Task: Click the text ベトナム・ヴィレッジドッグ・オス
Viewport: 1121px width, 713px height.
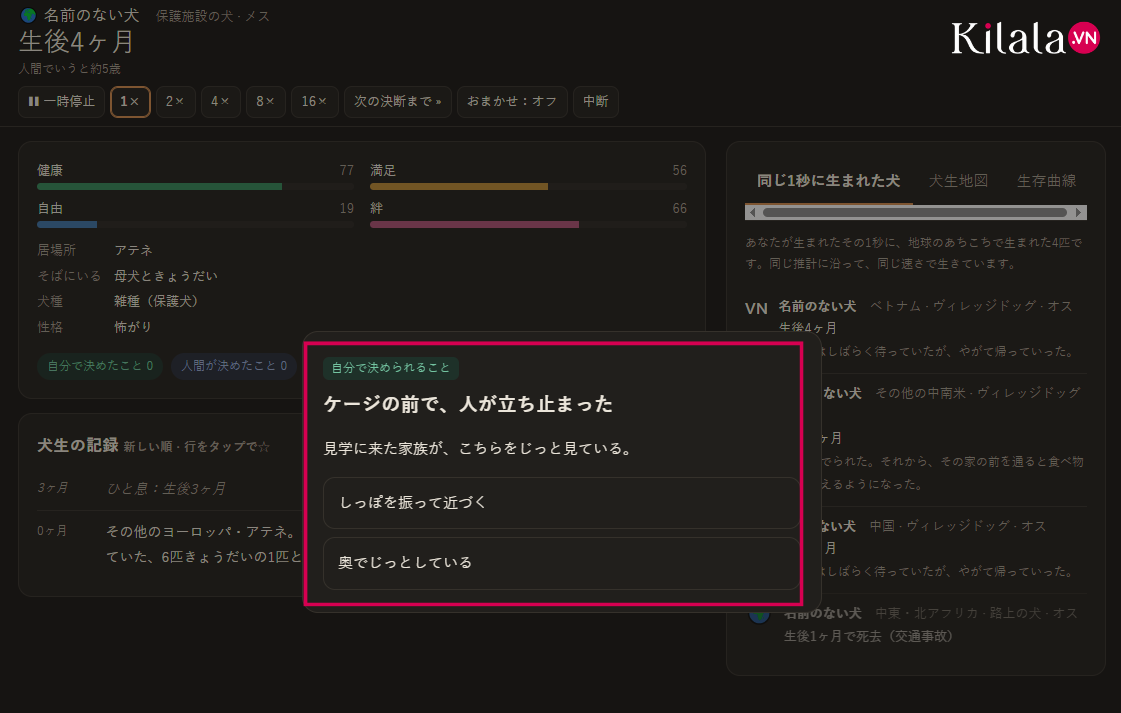Action: pos(971,306)
